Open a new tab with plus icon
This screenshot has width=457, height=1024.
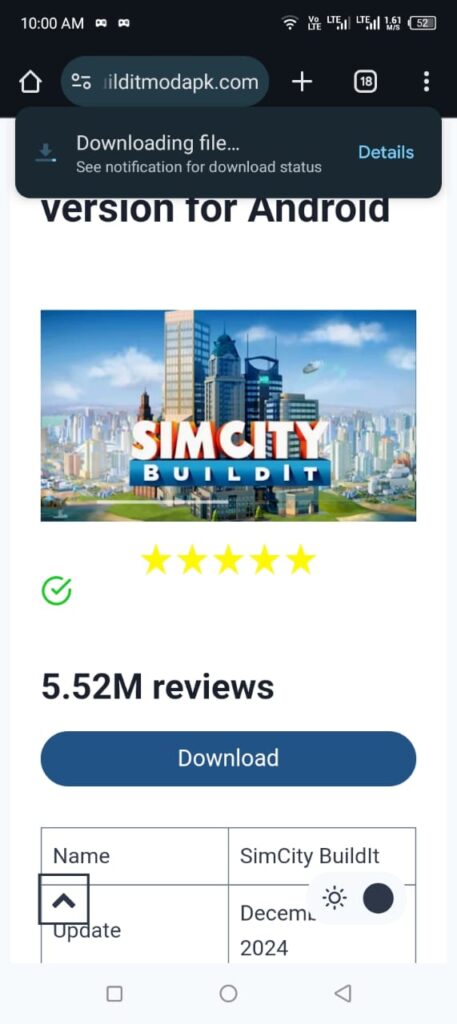(x=302, y=82)
